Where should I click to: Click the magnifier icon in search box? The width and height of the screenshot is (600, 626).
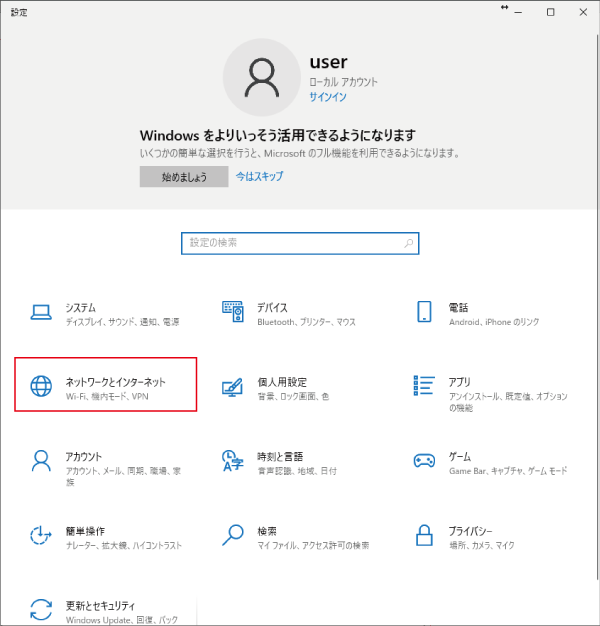(408, 243)
